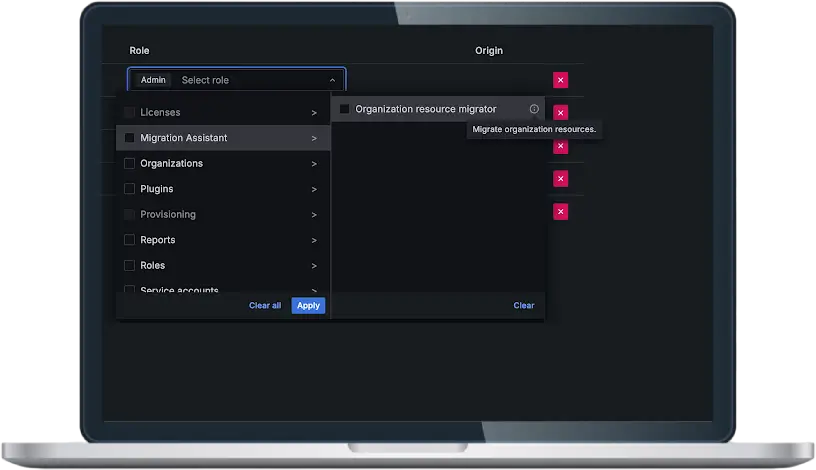Collapse the role picker with the chevron
Viewport: 816px width, 470px height.
coord(332,80)
